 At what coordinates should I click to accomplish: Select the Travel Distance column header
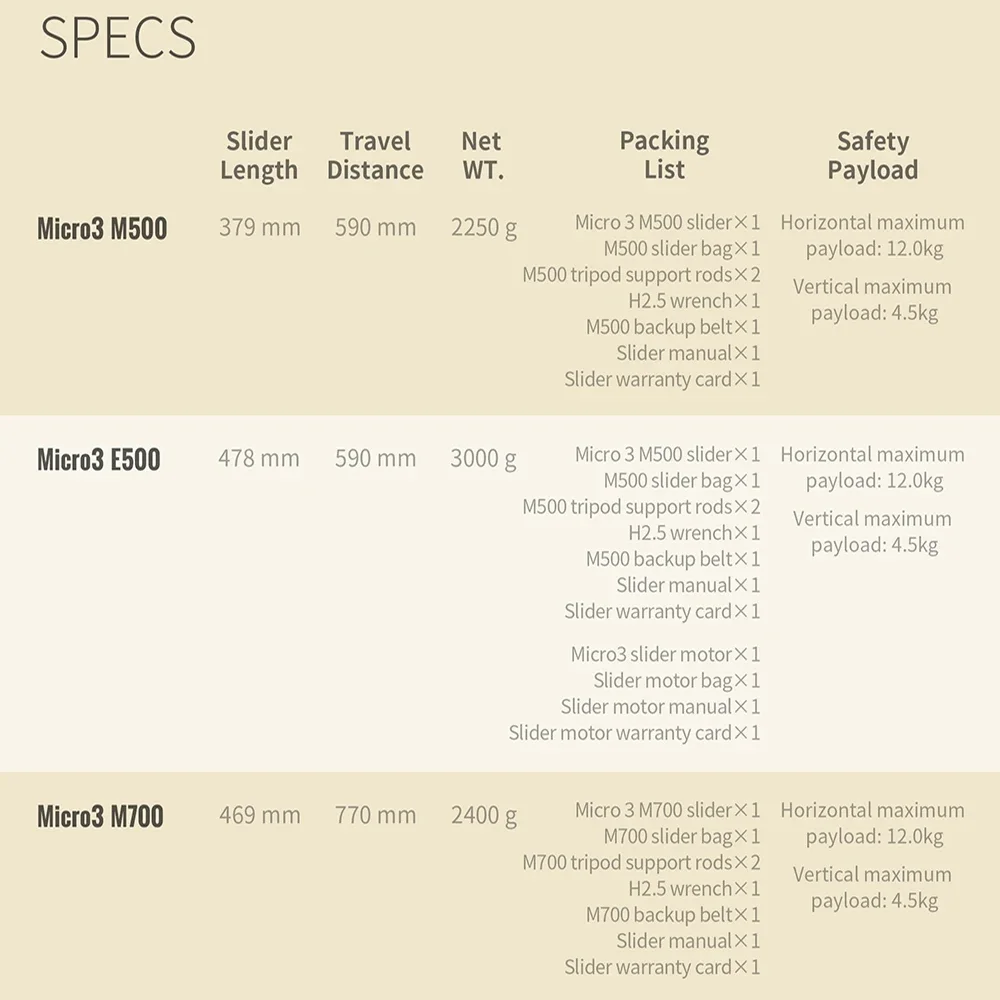coord(375,155)
